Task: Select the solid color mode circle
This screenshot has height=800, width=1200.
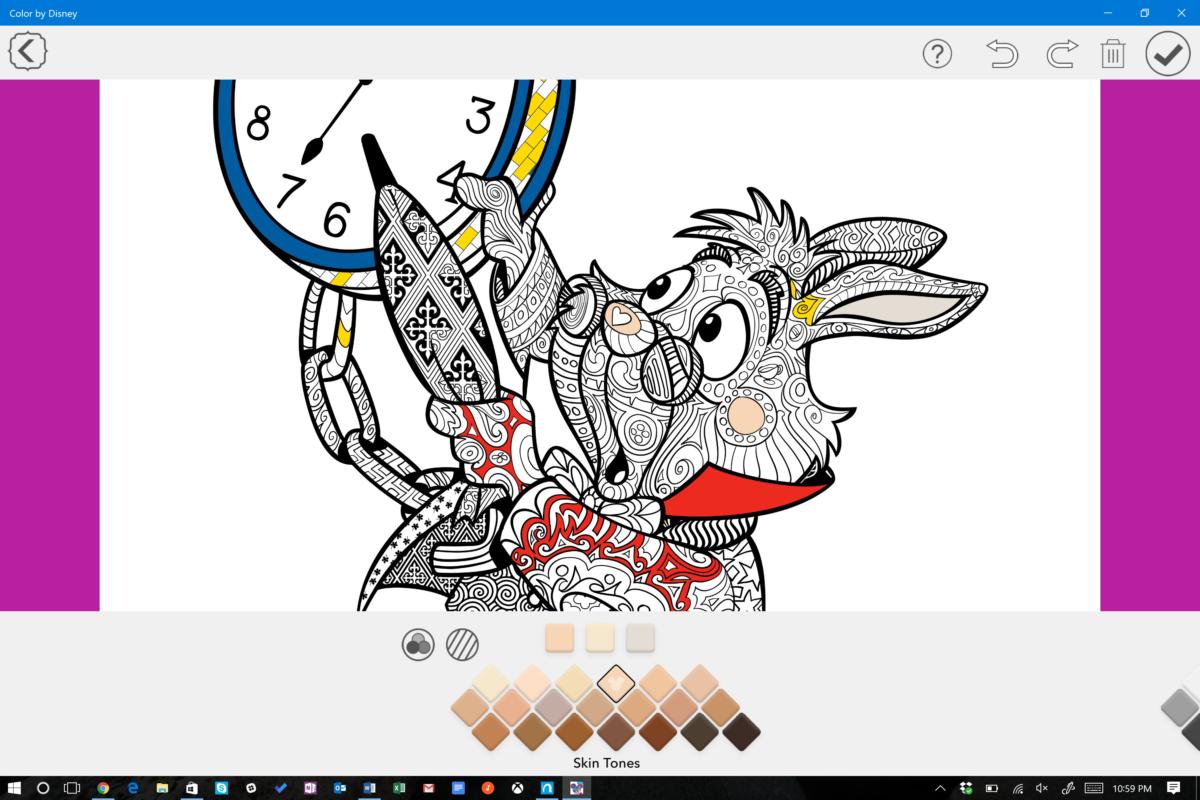Action: pos(418,644)
